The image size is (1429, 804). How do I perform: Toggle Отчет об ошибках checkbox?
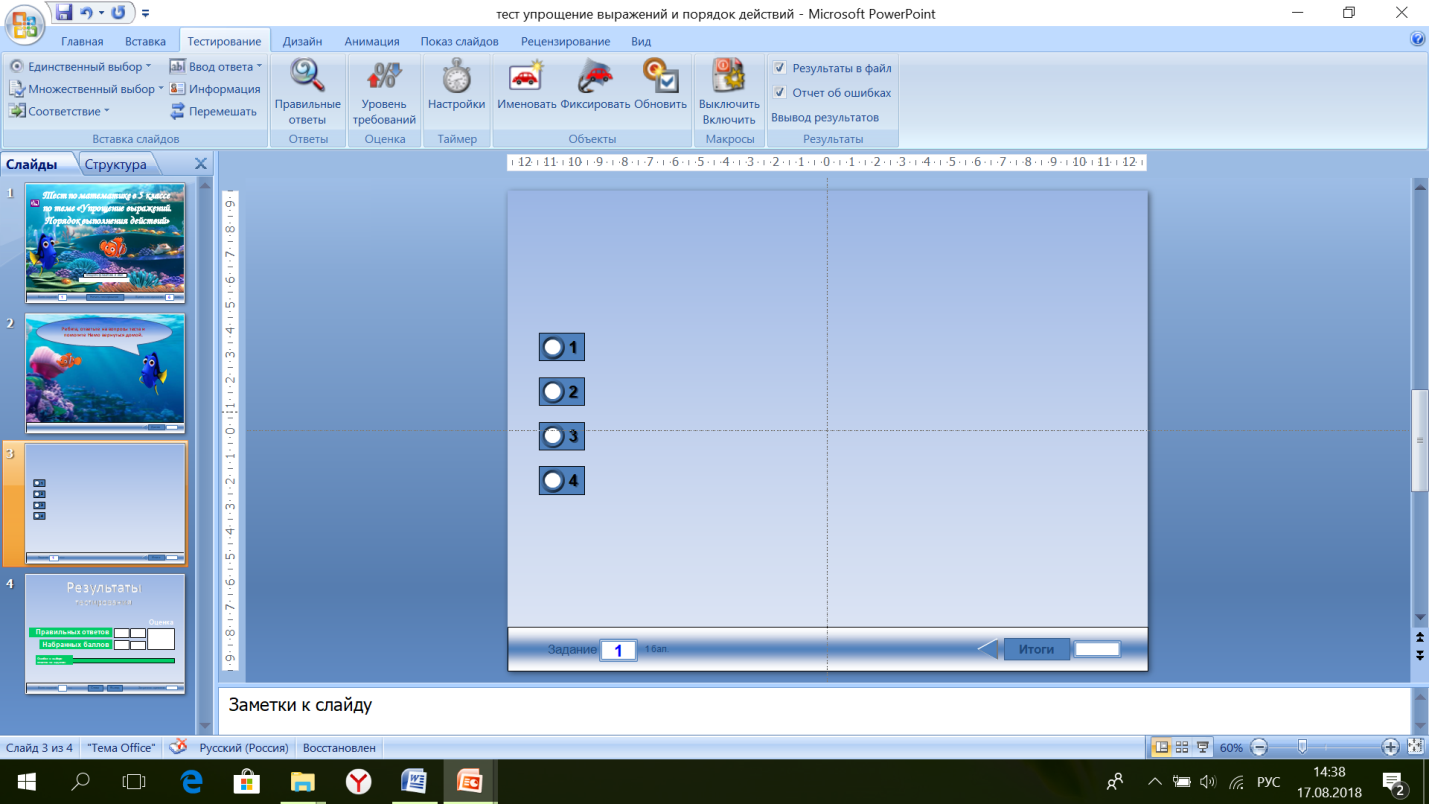(x=780, y=92)
